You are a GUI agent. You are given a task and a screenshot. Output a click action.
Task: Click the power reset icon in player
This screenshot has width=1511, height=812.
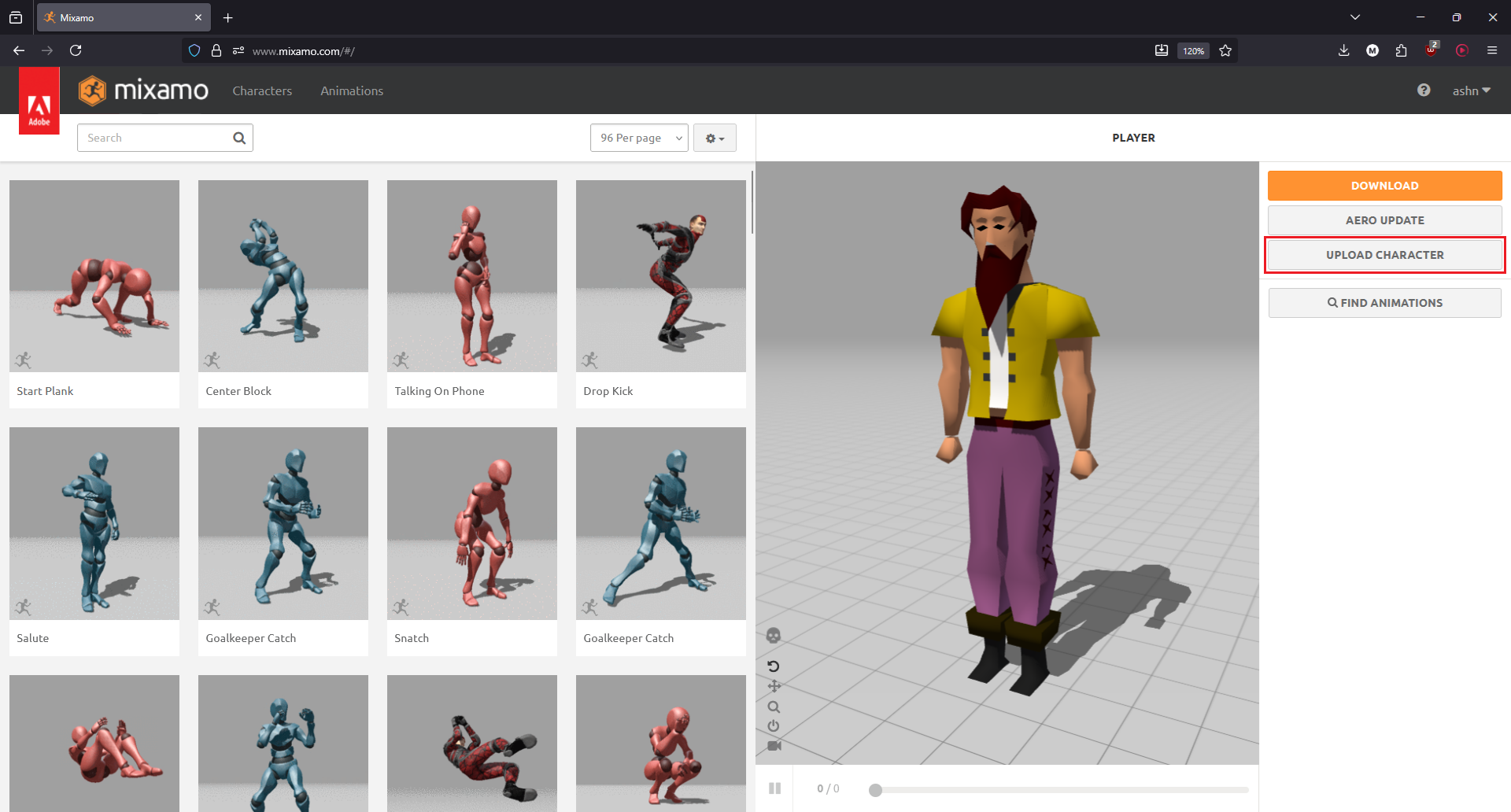[774, 726]
